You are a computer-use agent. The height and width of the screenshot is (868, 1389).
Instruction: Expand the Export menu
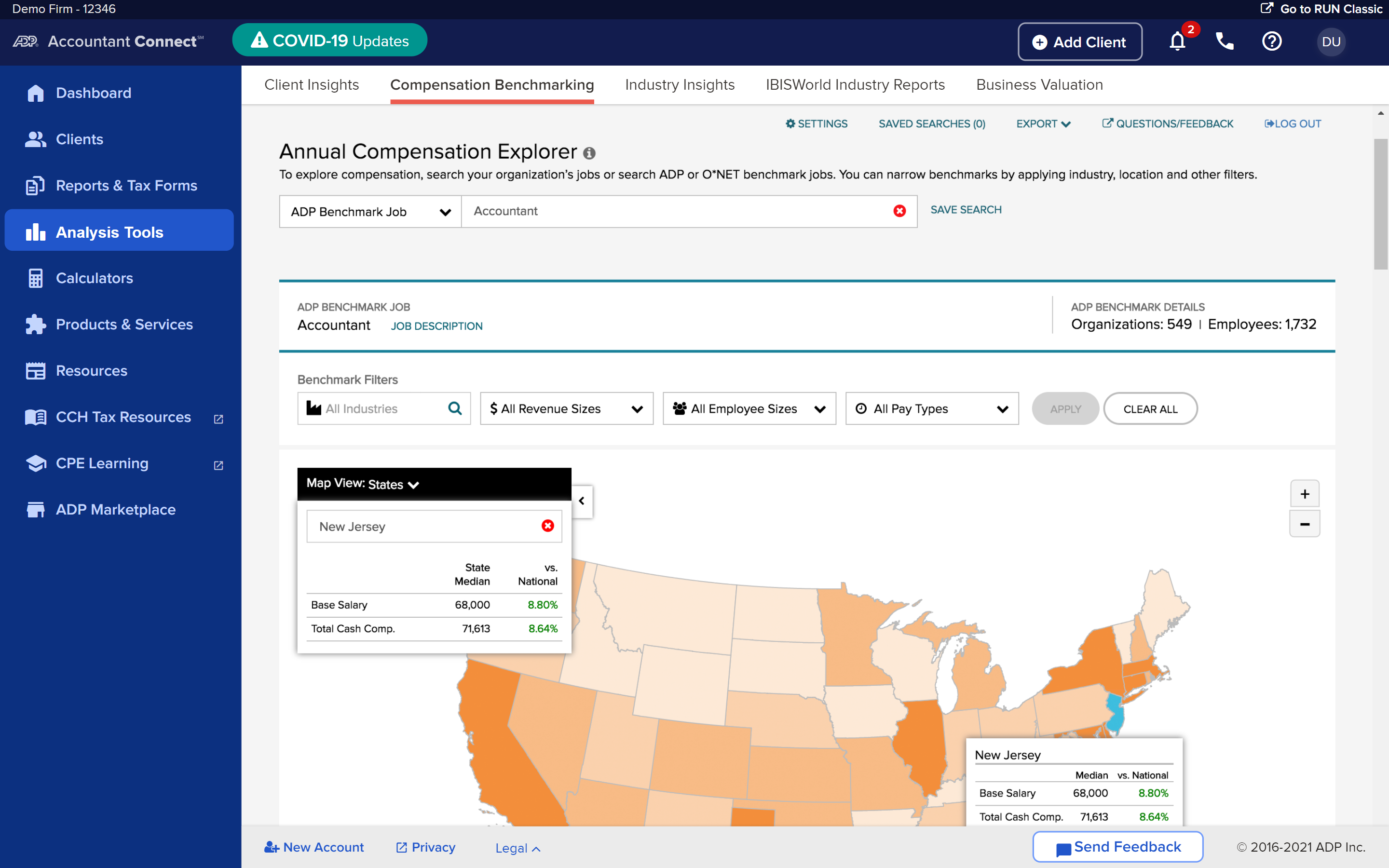click(x=1043, y=124)
